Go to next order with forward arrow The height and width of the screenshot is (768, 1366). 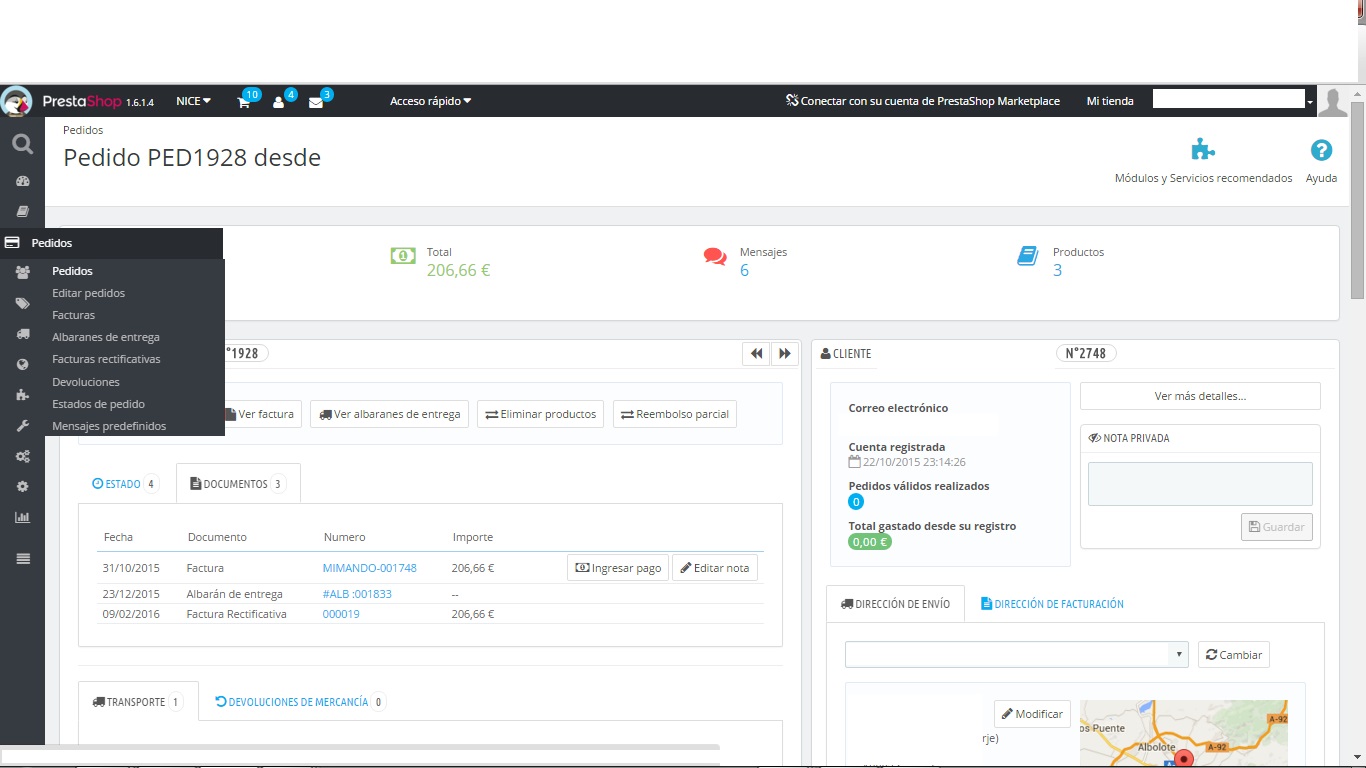coord(785,353)
